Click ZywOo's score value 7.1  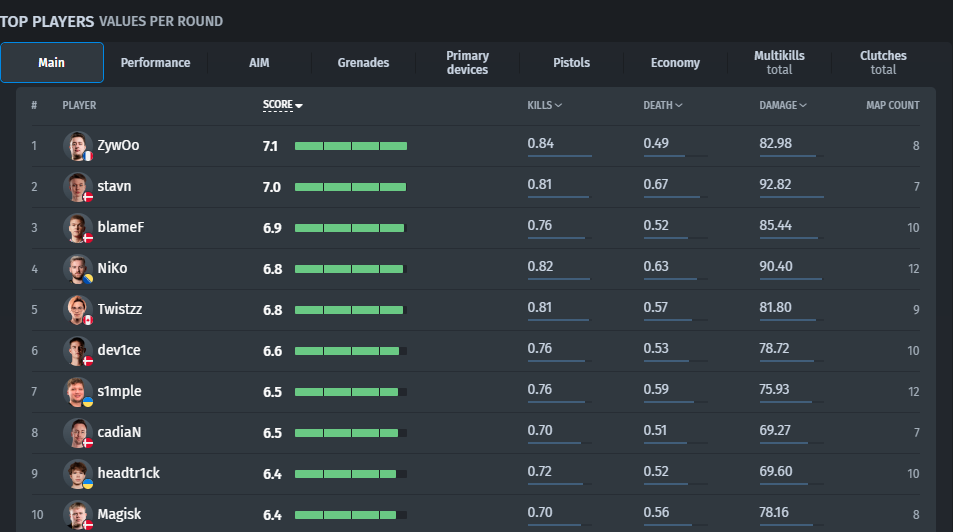coord(270,147)
